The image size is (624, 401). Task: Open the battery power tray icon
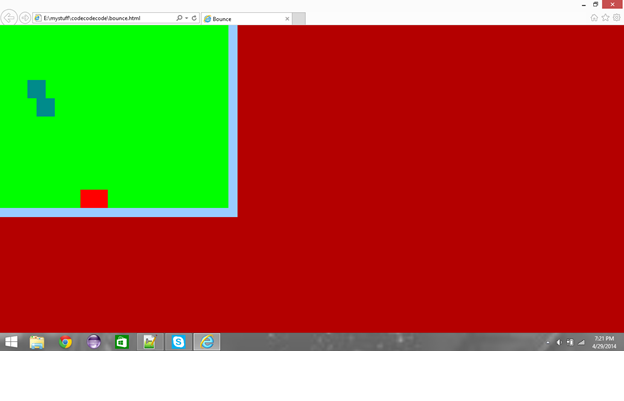tap(570, 342)
